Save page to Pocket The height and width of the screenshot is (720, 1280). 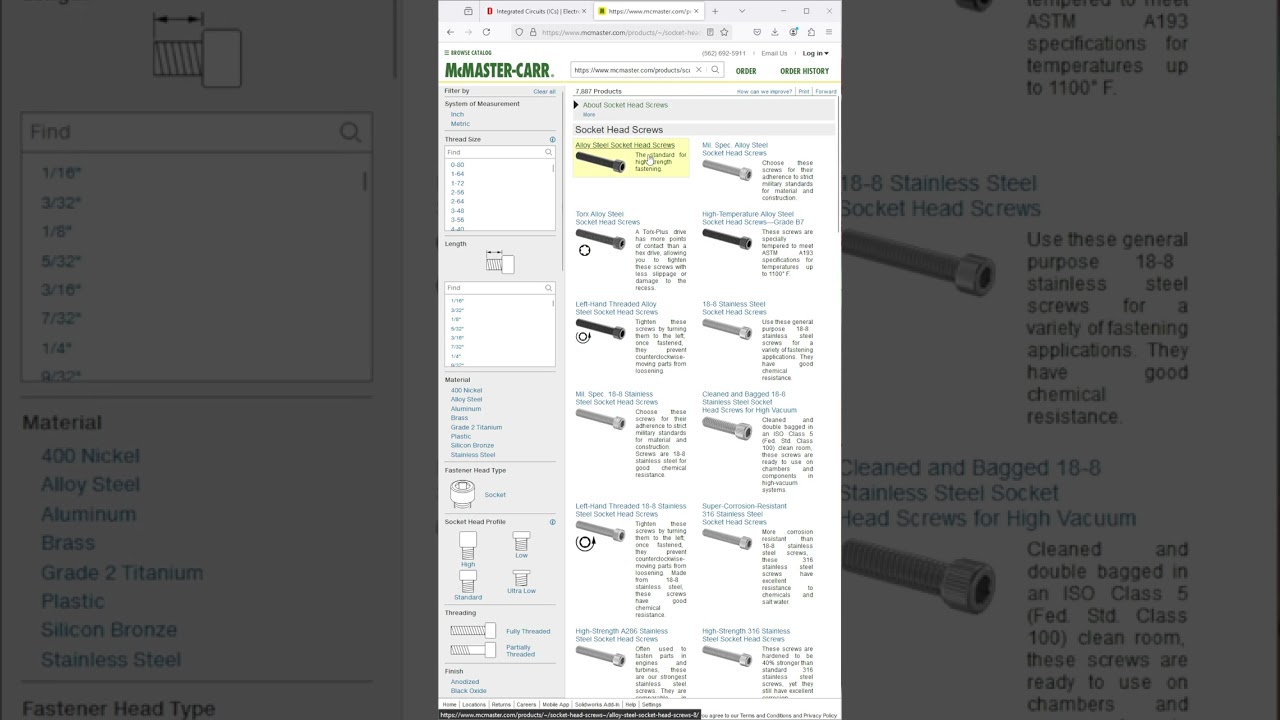click(757, 32)
